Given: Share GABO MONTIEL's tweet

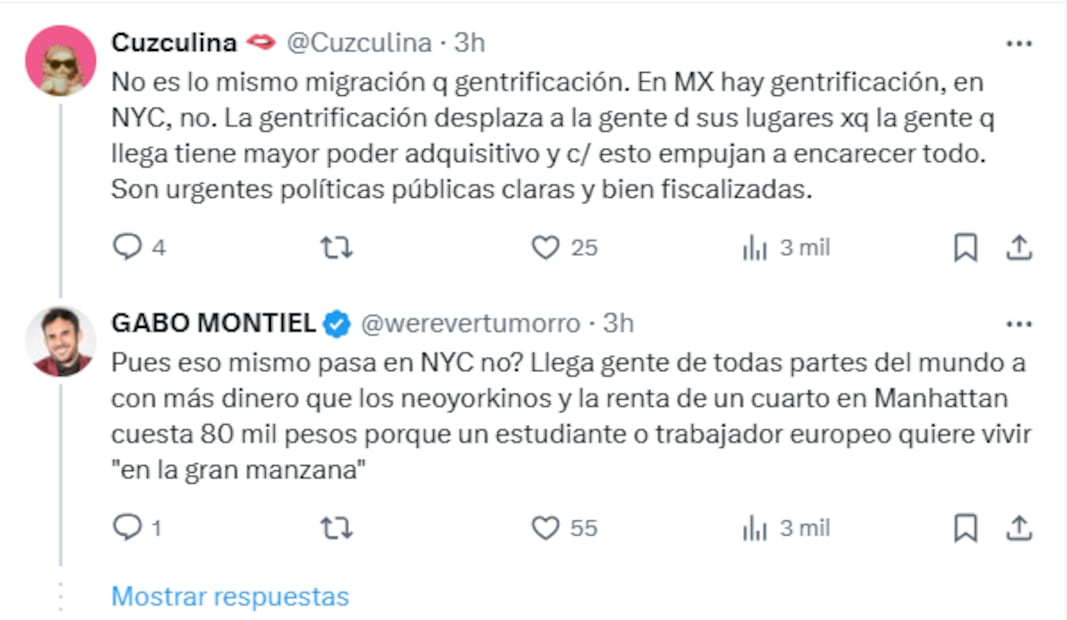Looking at the screenshot, I should pos(1018,528).
